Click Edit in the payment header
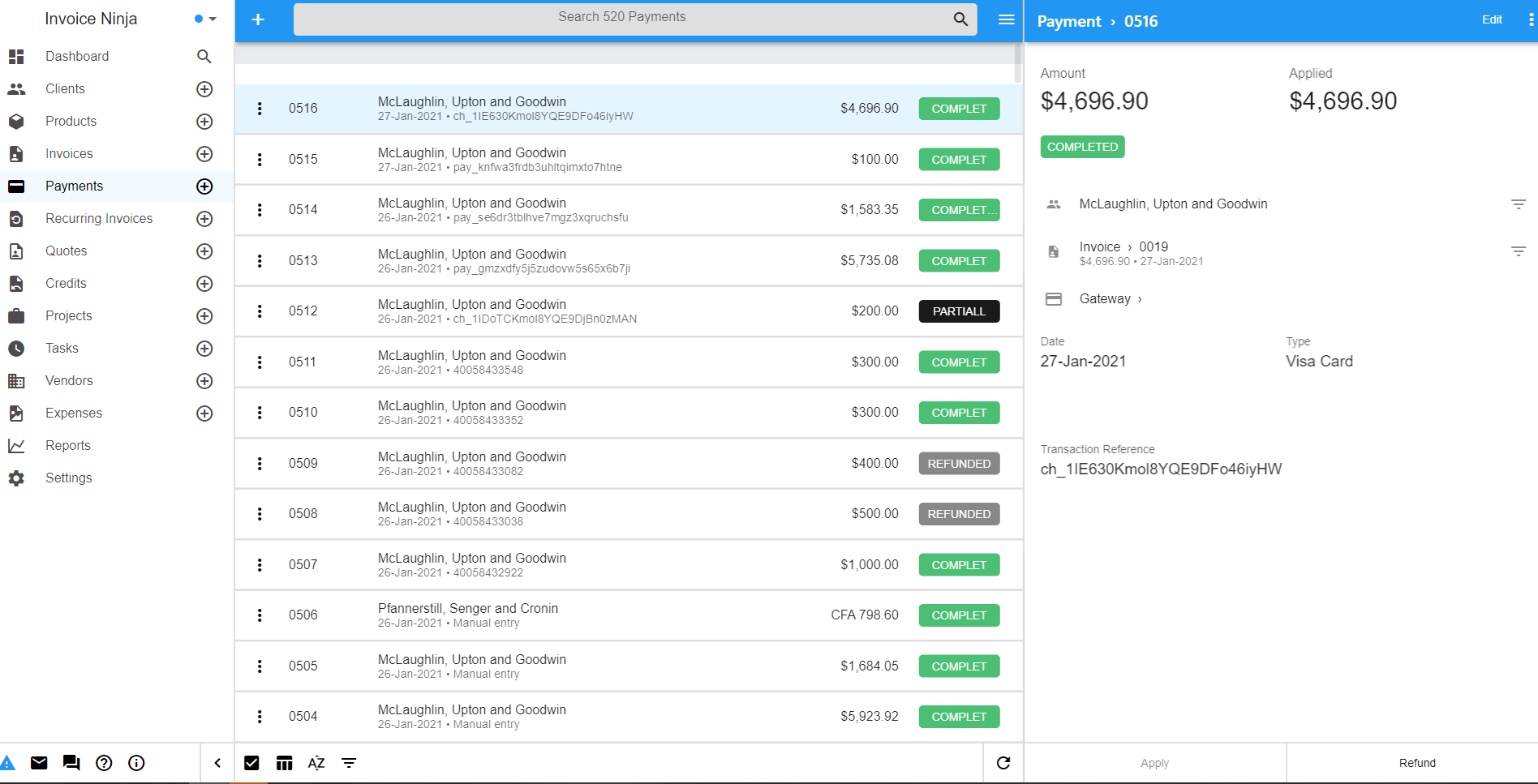Image resolution: width=1538 pixels, height=784 pixels. 1492,19
